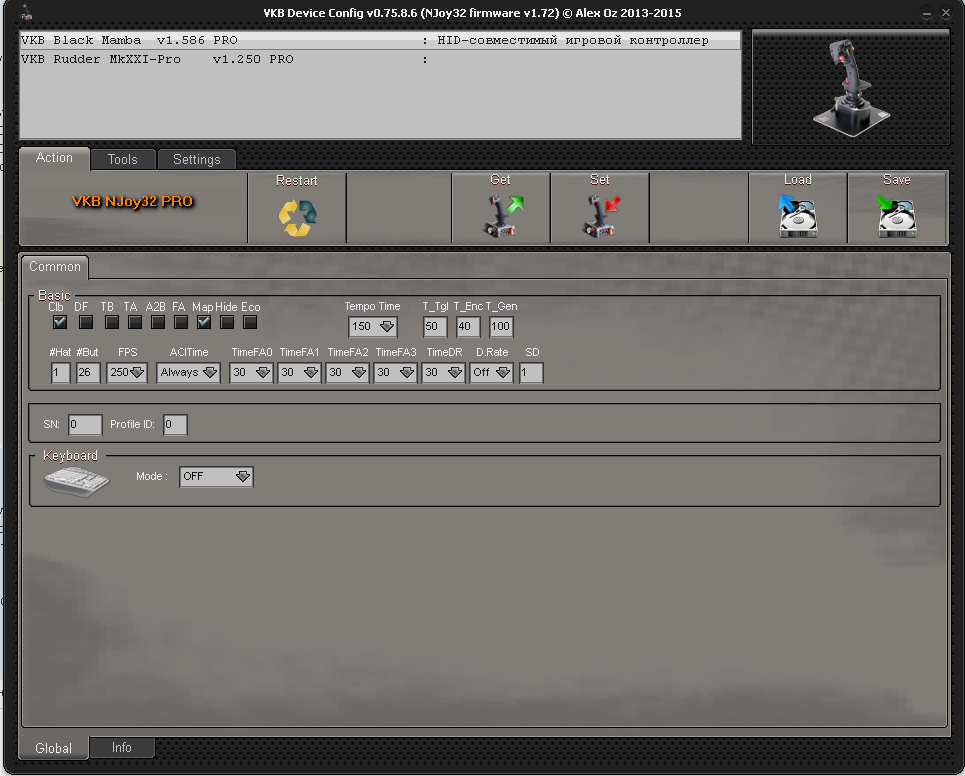The width and height of the screenshot is (965, 776).
Task: Click the SD input field
Action: tap(531, 372)
